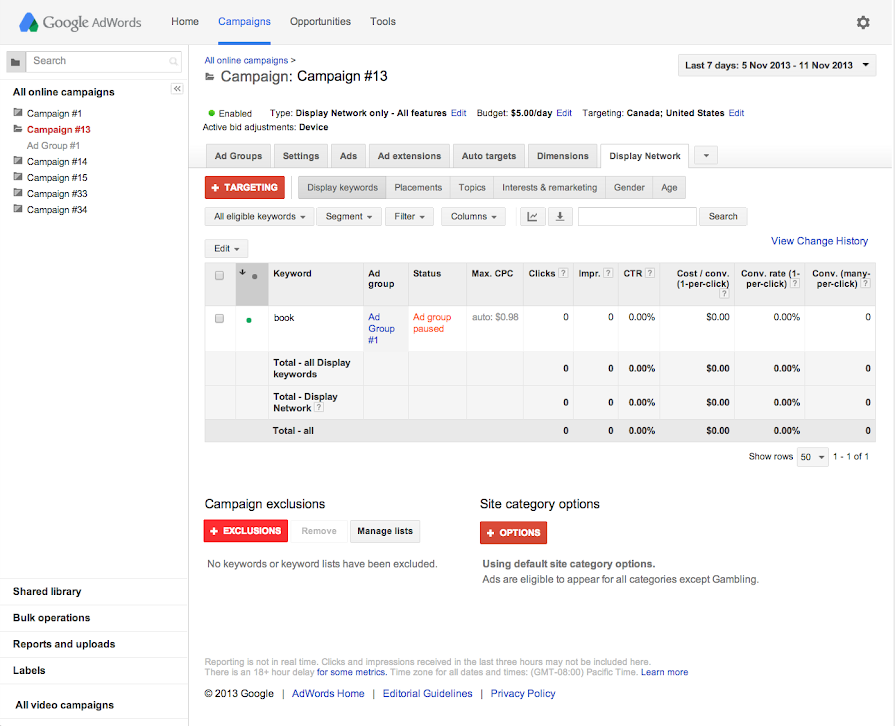Tick the checkbox for keyword book
This screenshot has width=895, height=726.
(x=219, y=318)
